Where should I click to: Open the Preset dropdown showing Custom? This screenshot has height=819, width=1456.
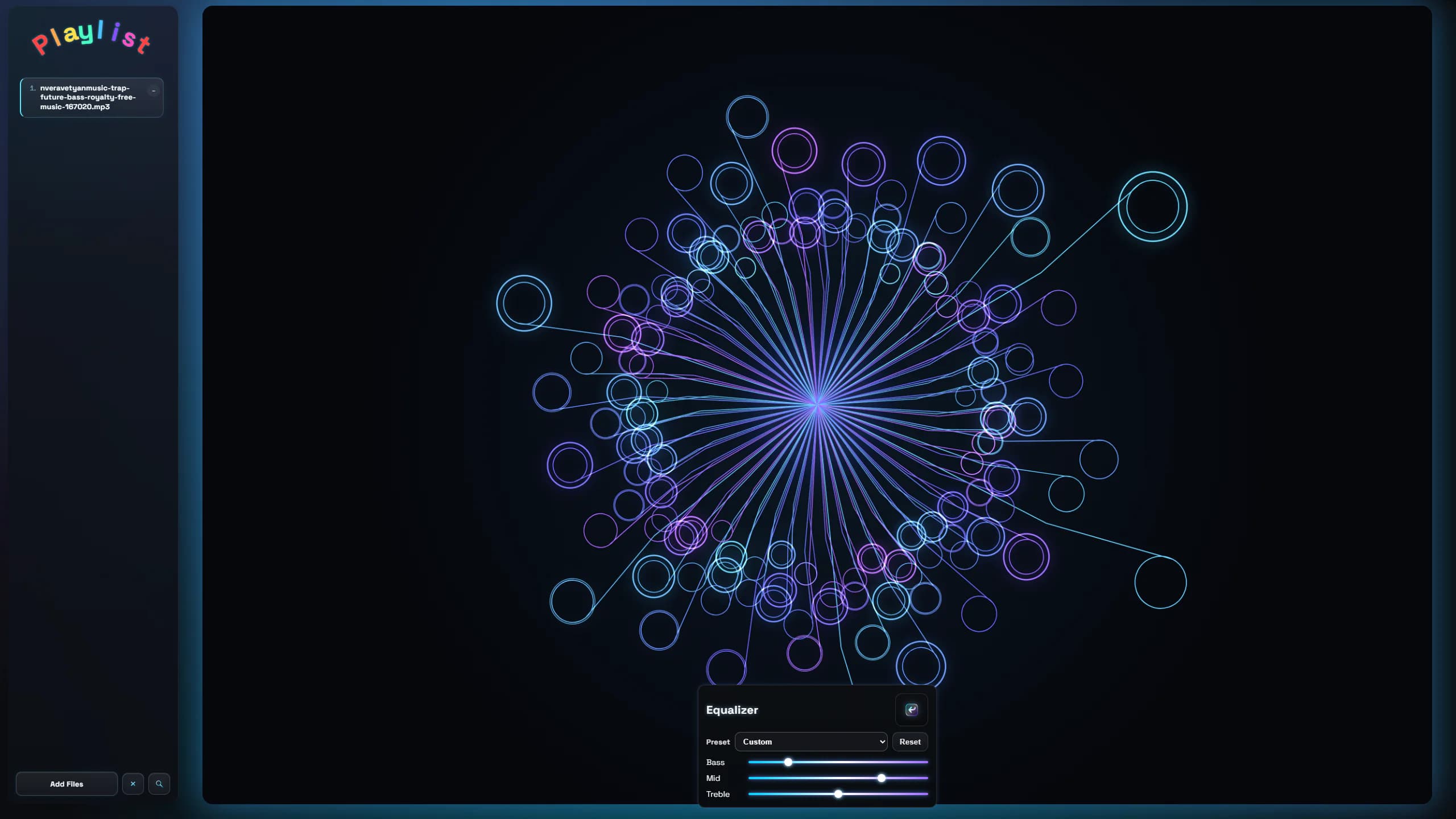[811, 742]
